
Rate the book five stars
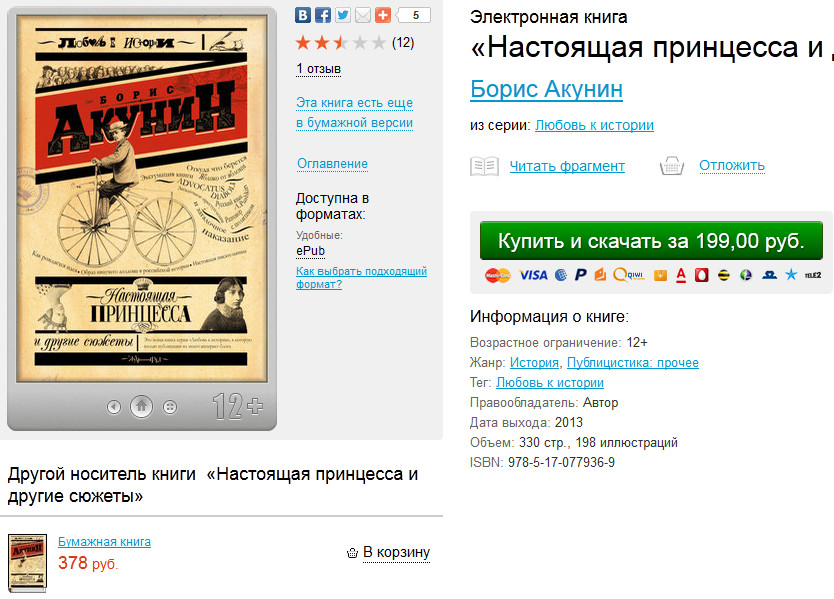pyautogui.click(x=379, y=43)
